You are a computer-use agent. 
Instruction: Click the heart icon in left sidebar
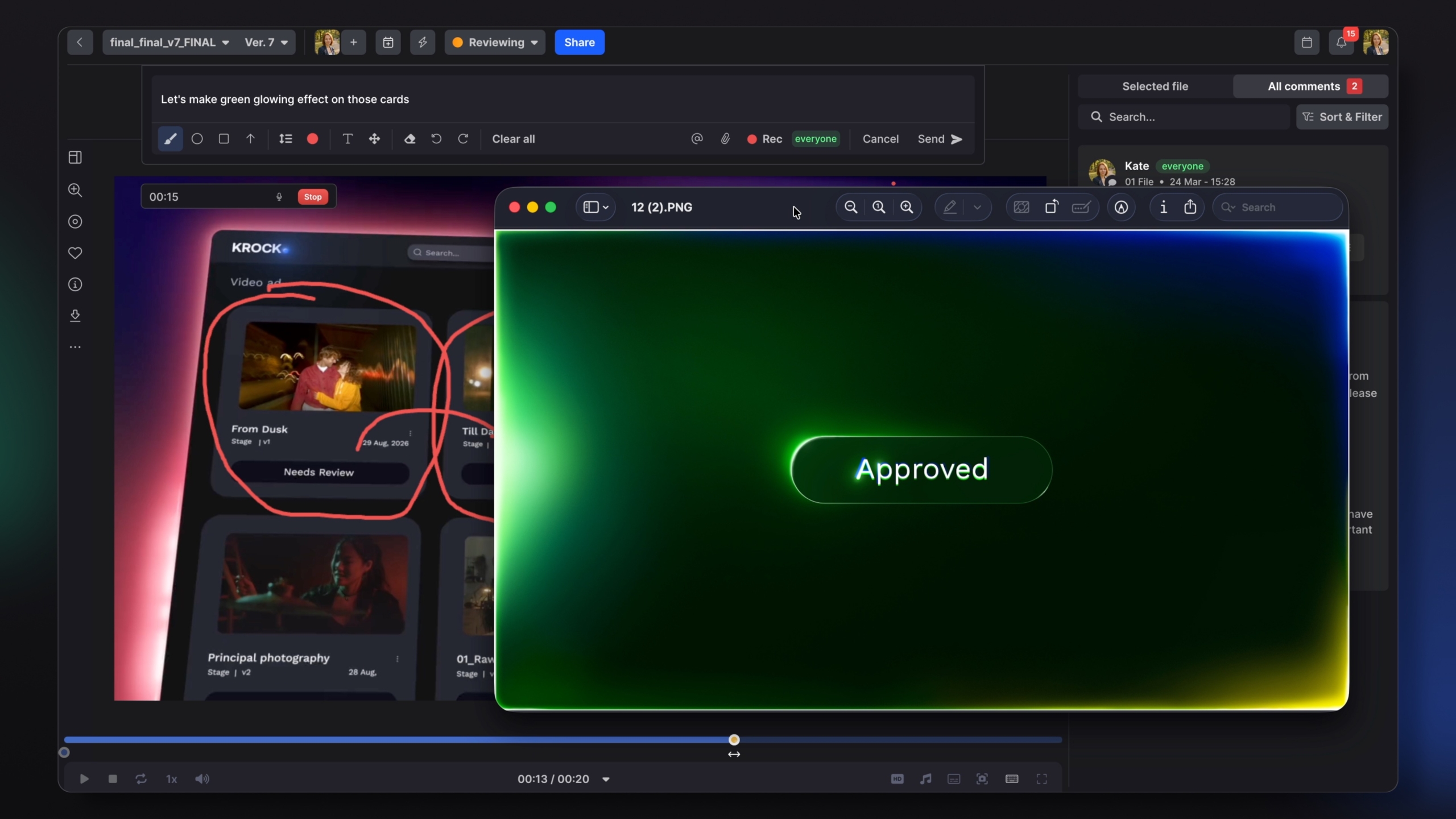click(x=75, y=253)
